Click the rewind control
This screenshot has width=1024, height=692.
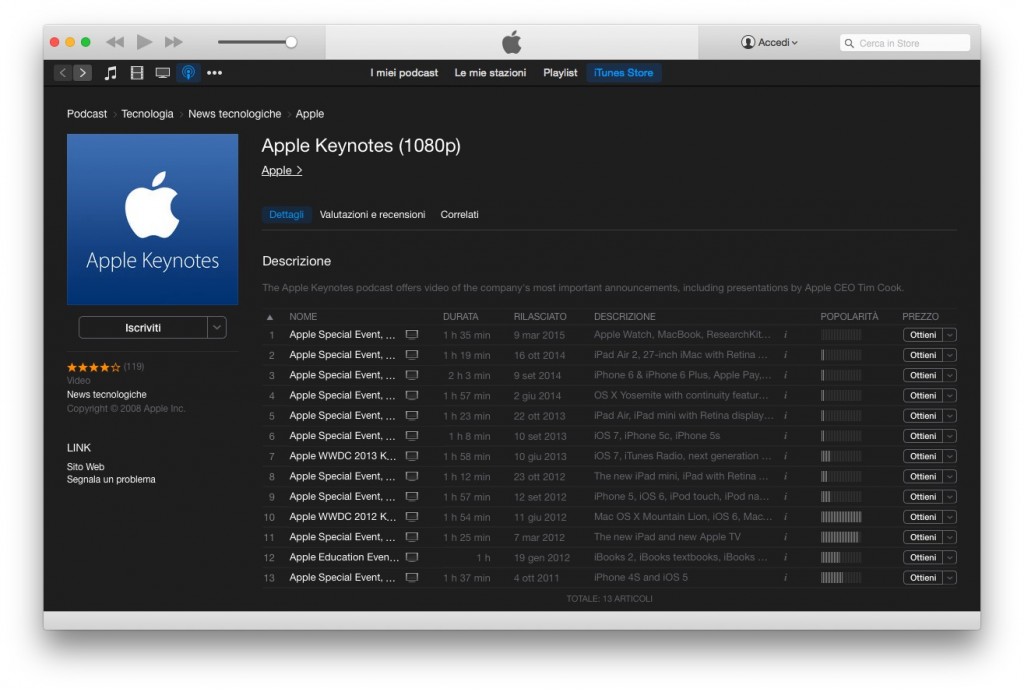click(x=114, y=42)
